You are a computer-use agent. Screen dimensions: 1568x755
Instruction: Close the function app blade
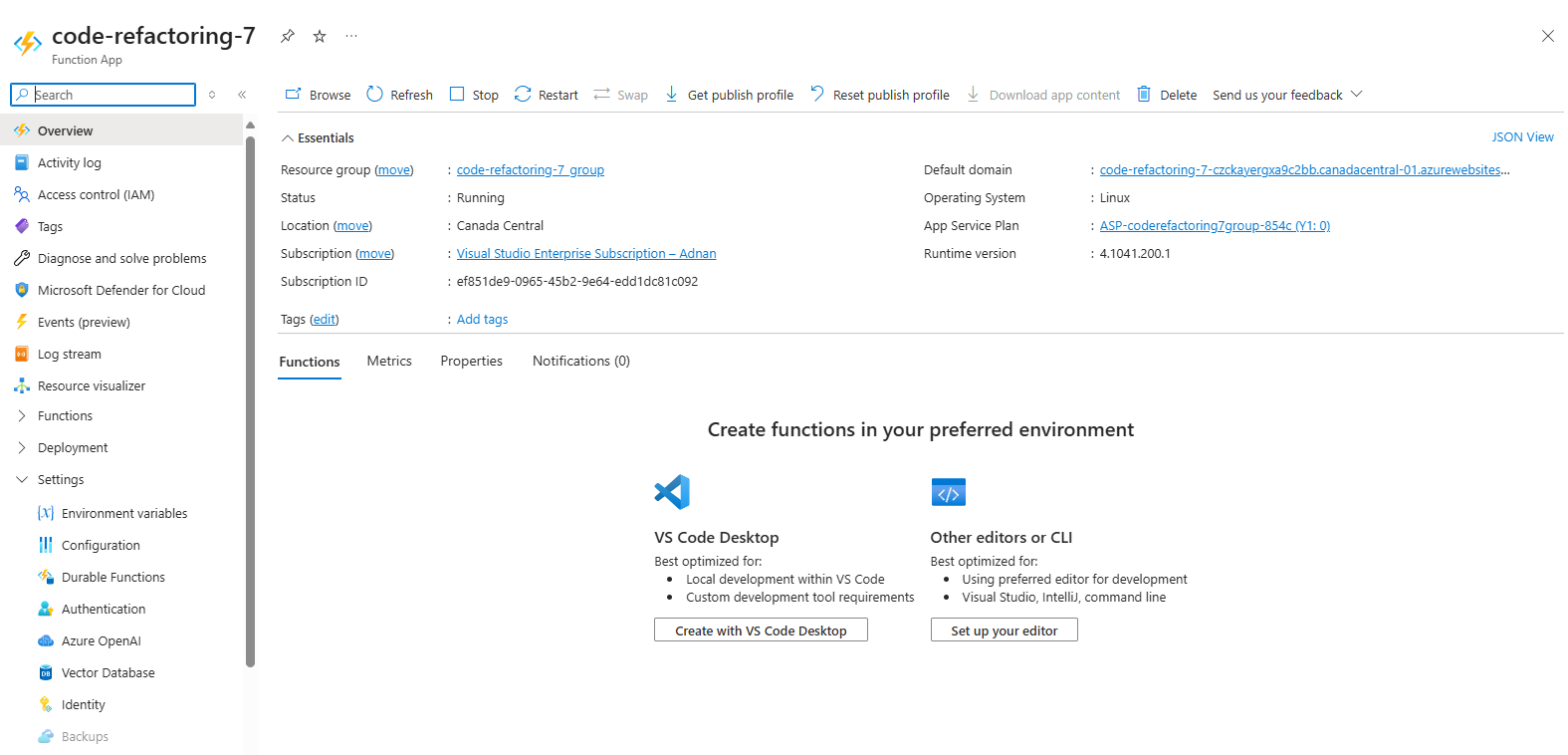(1547, 36)
